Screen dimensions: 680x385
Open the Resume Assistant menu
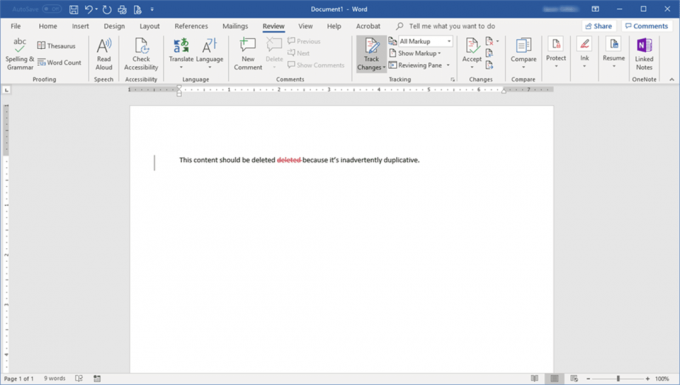click(x=614, y=53)
